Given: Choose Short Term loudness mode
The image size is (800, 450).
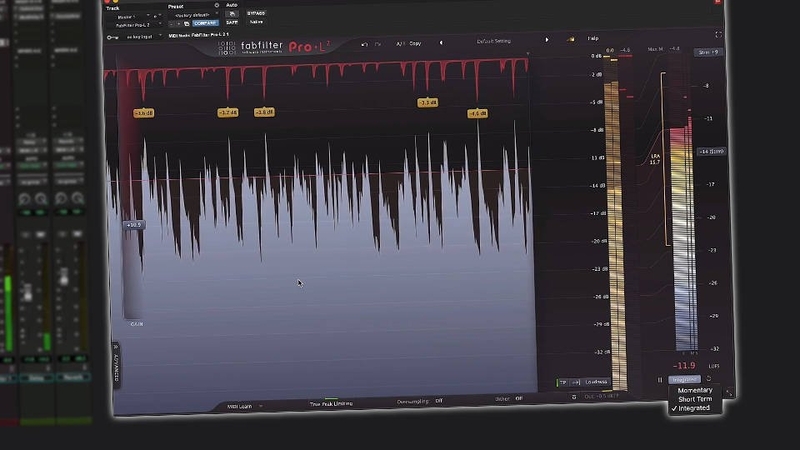Looking at the screenshot, I should click(695, 399).
